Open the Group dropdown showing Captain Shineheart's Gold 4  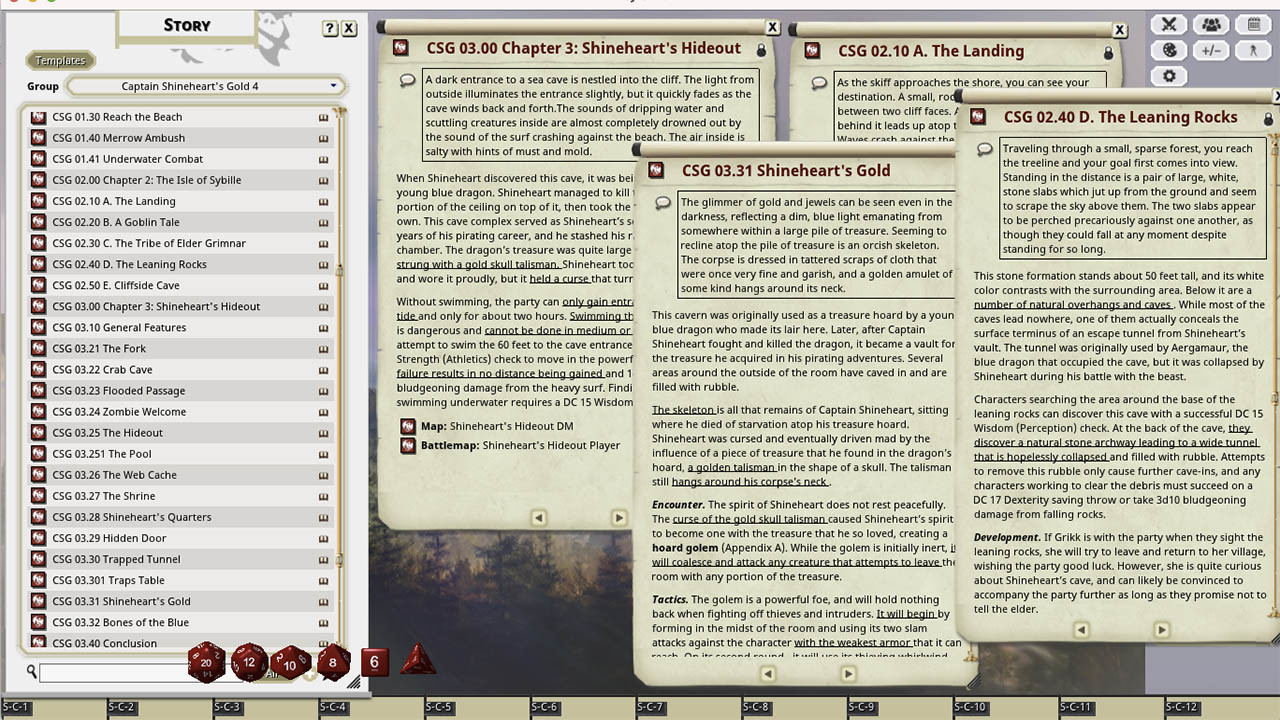(205, 86)
